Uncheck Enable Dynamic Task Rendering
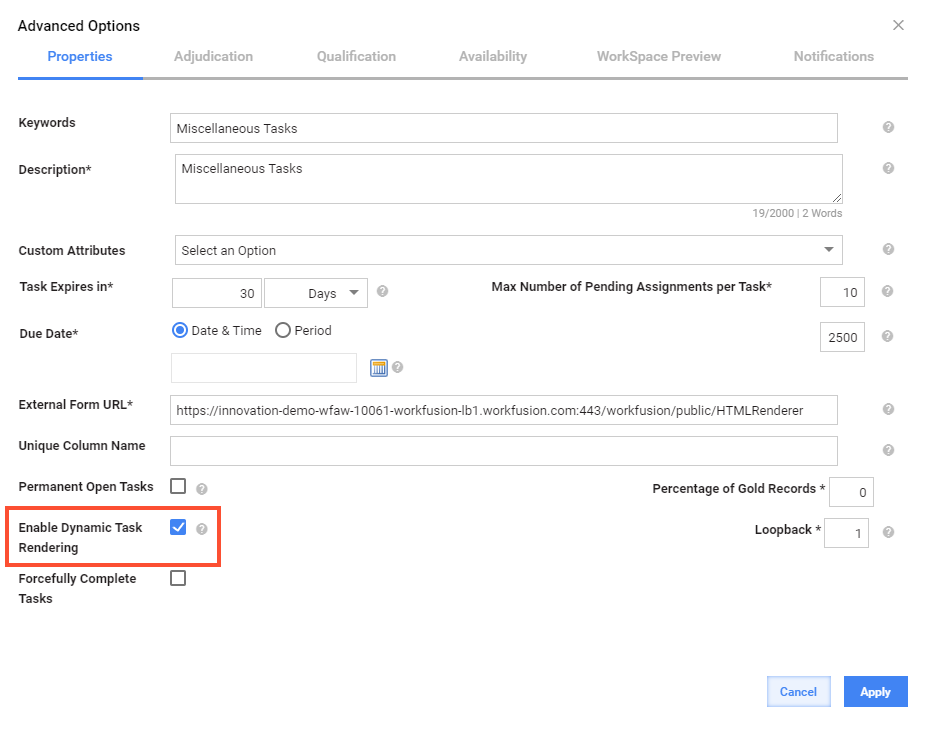The width and height of the screenshot is (926, 732). pyautogui.click(x=178, y=527)
